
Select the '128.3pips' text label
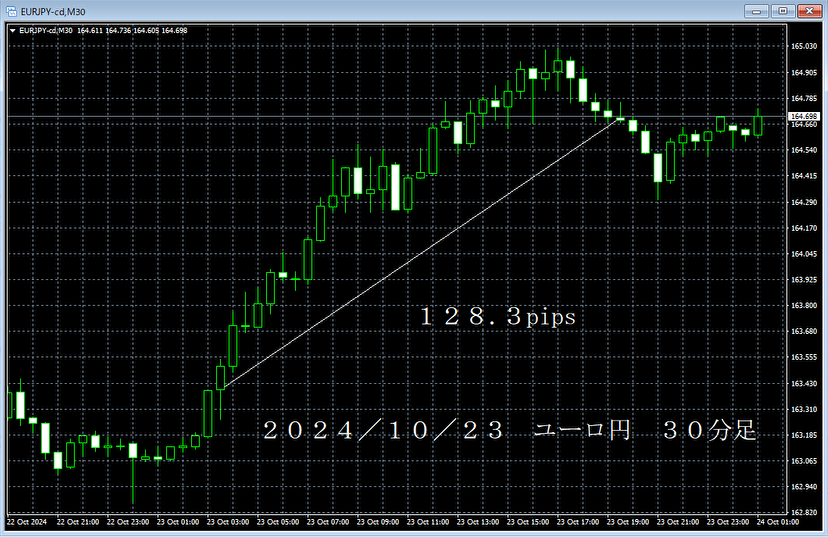tap(497, 316)
